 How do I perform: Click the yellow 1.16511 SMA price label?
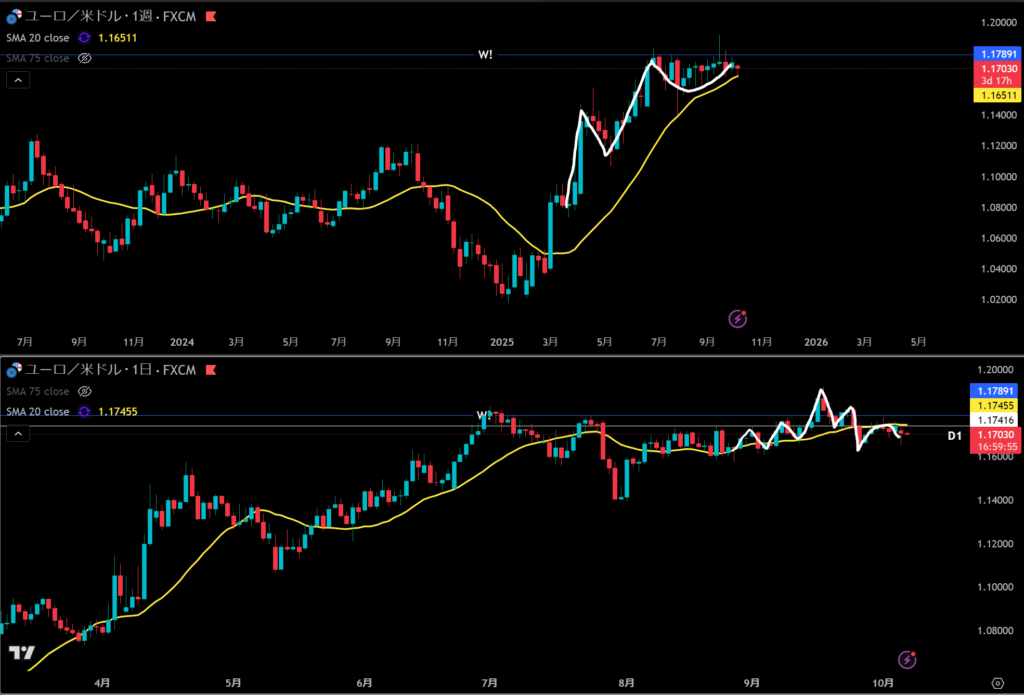pyautogui.click(x=995, y=95)
